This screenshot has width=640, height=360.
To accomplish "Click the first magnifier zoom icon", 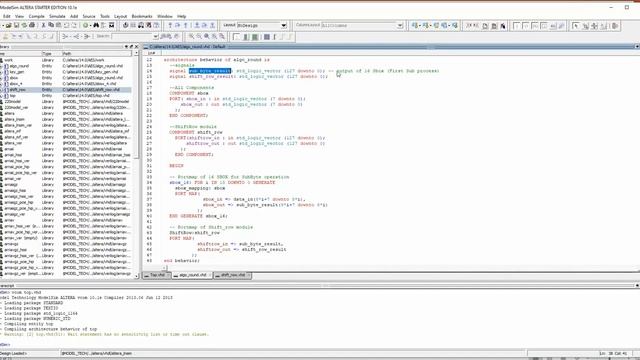I will (x=191, y=37).
